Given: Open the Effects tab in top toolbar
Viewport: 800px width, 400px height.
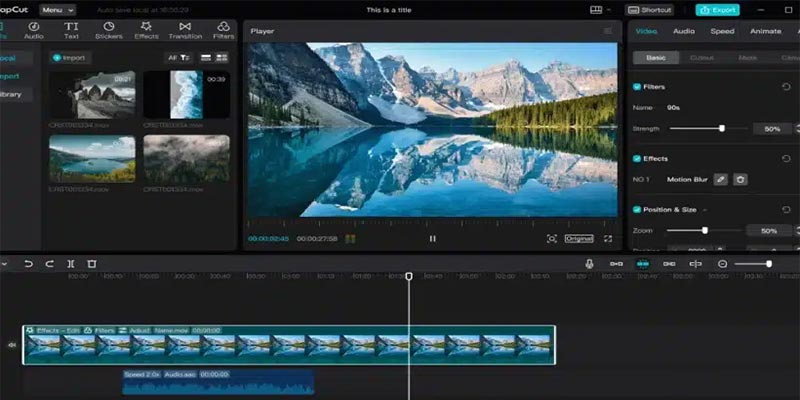Looking at the screenshot, I should click(x=146, y=31).
